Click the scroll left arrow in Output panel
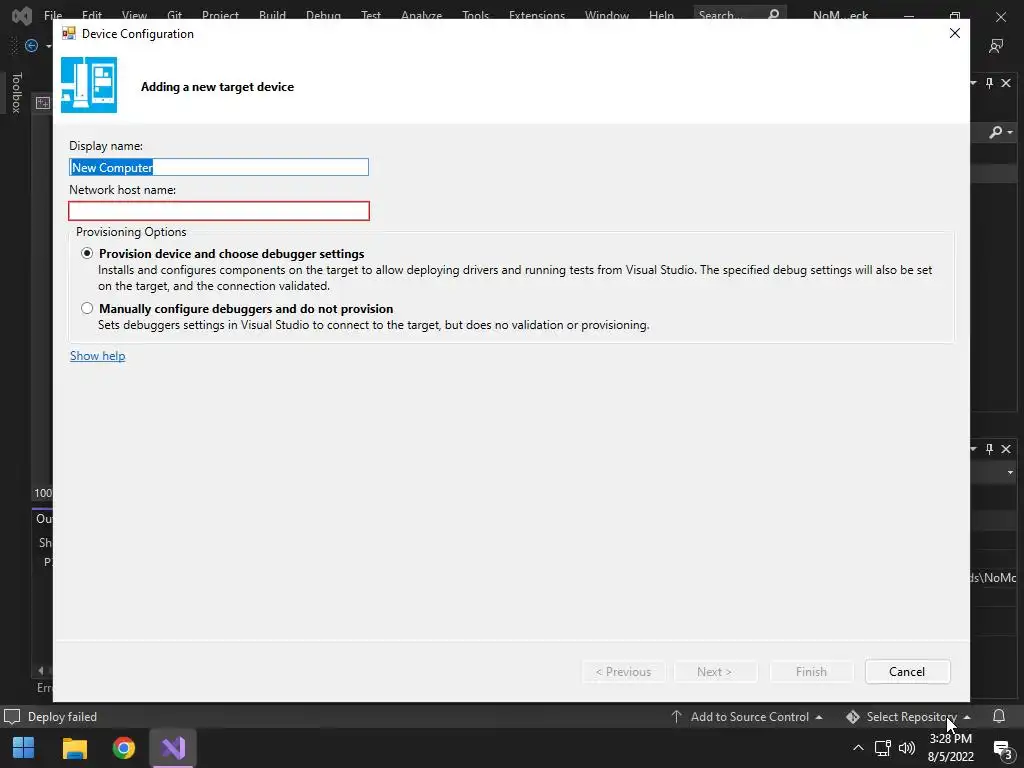Screen dimensions: 1024x768 point(41,670)
